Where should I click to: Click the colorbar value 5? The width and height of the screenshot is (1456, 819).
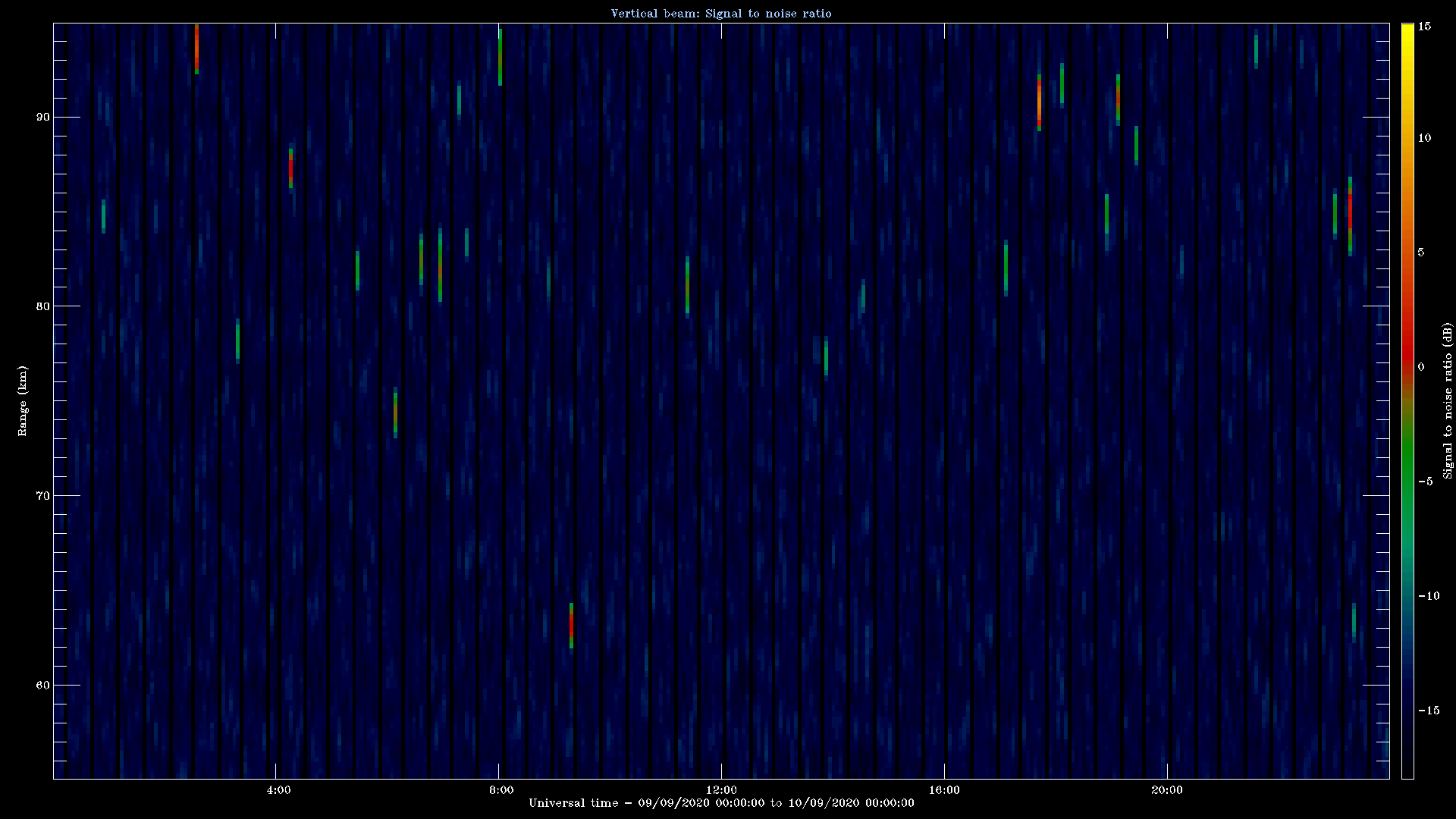pos(1421,253)
